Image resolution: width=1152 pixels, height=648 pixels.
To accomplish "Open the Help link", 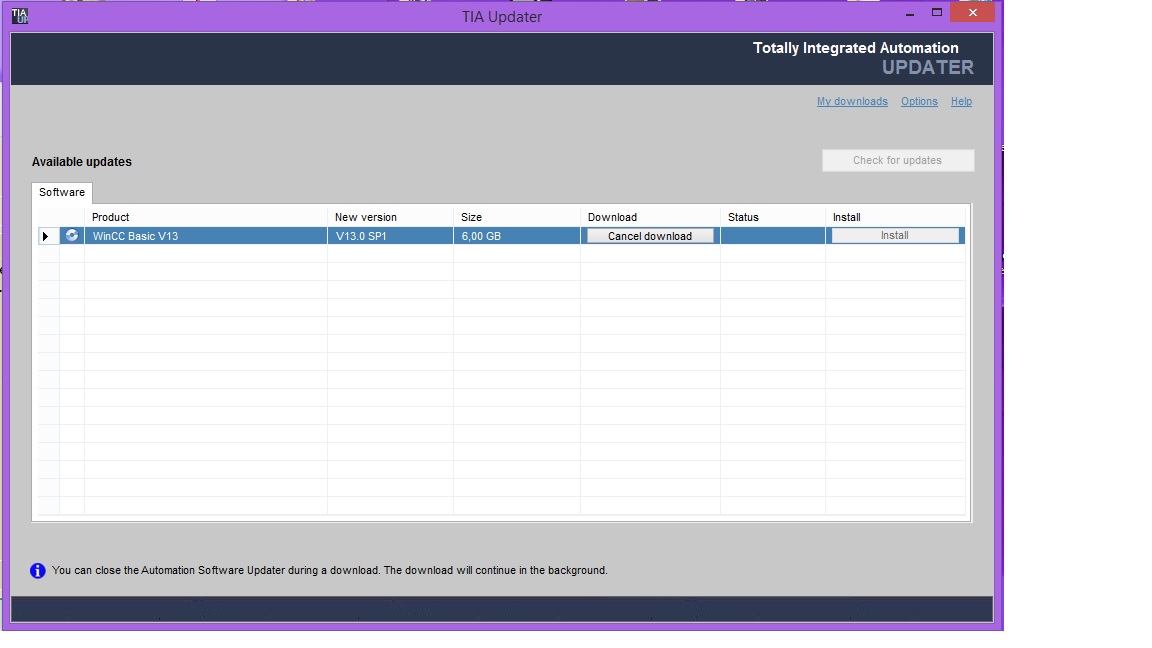I will (961, 101).
